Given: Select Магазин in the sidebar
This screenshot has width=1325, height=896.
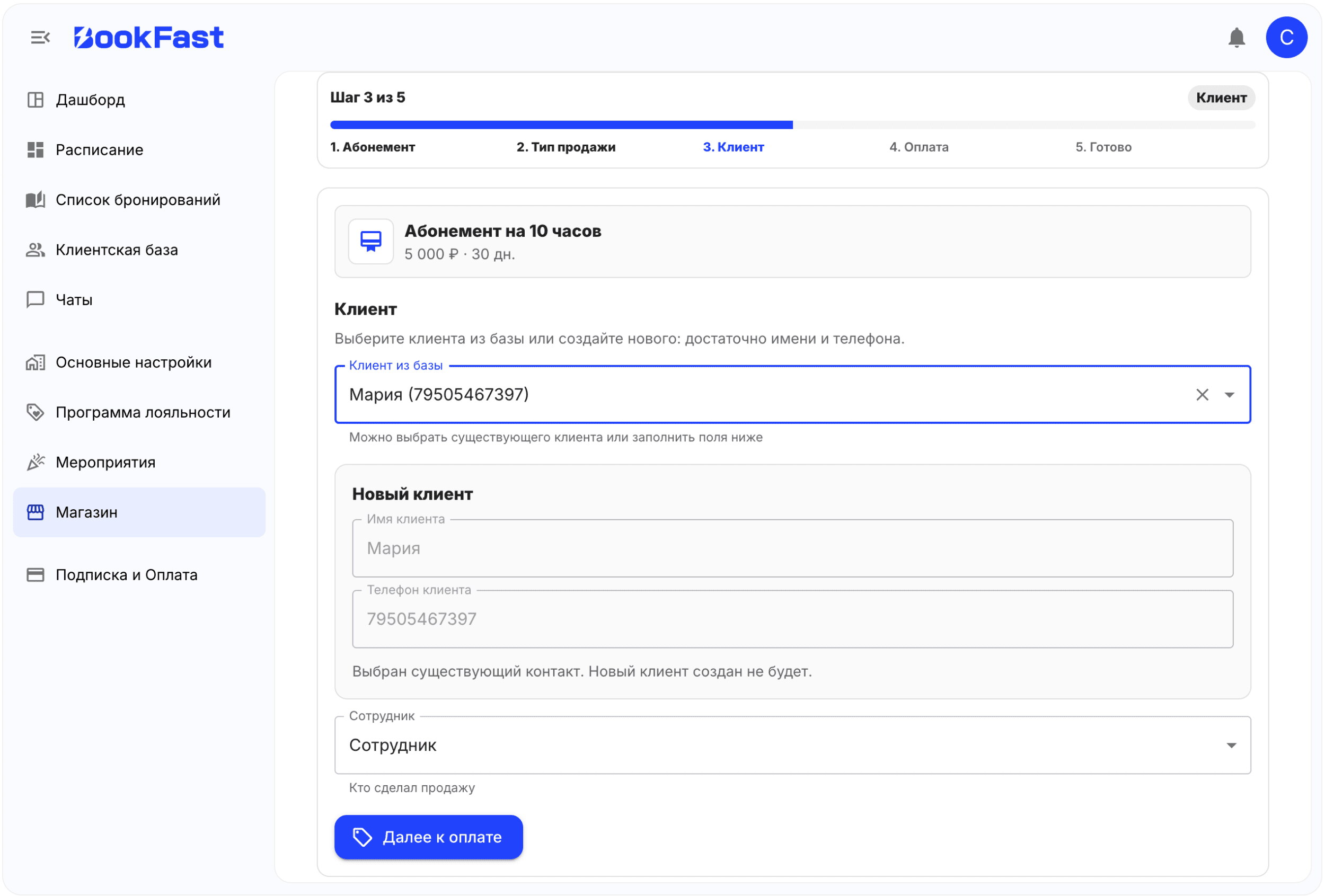Looking at the screenshot, I should click(139, 512).
